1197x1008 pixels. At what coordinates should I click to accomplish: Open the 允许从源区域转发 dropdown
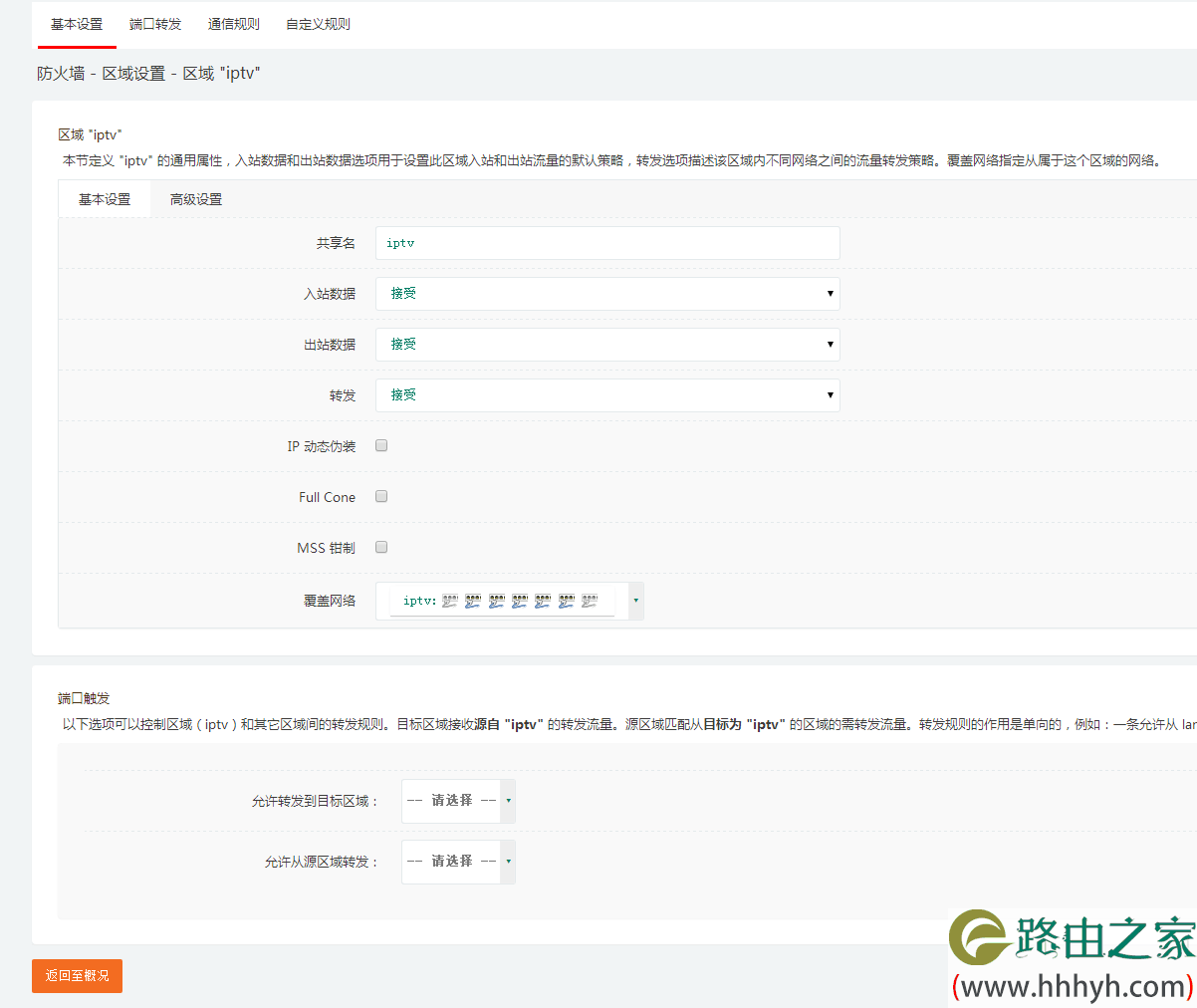(458, 862)
